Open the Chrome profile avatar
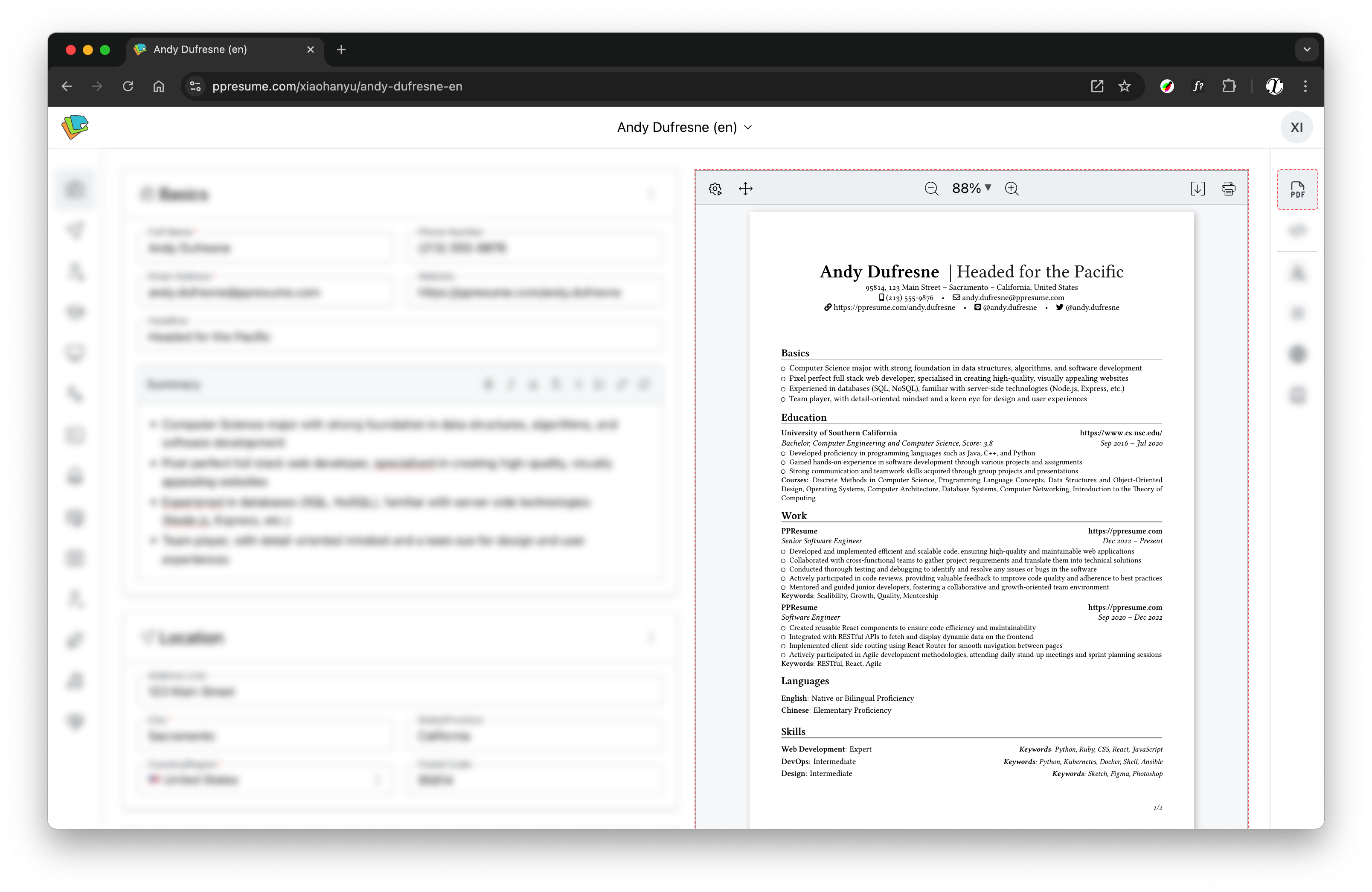 tap(1274, 86)
